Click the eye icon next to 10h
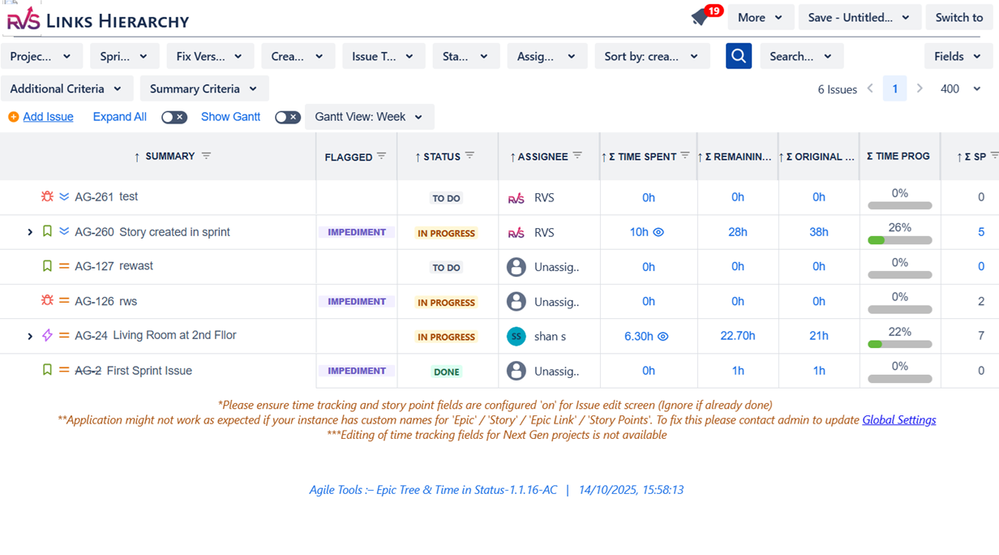 [x=658, y=232]
